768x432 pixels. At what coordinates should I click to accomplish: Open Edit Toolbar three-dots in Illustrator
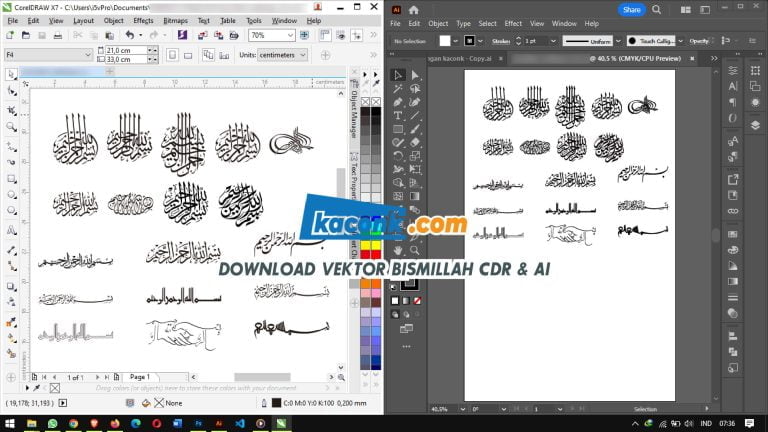click(406, 346)
